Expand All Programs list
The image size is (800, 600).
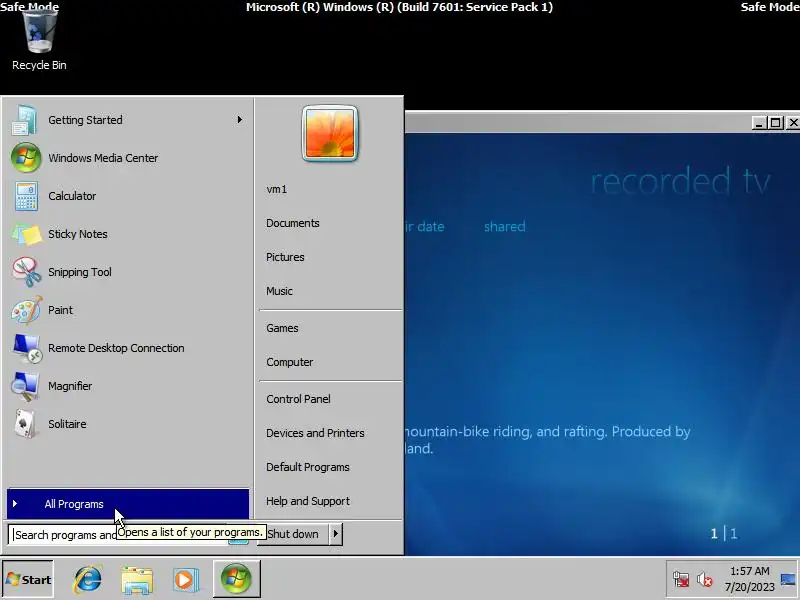point(128,504)
